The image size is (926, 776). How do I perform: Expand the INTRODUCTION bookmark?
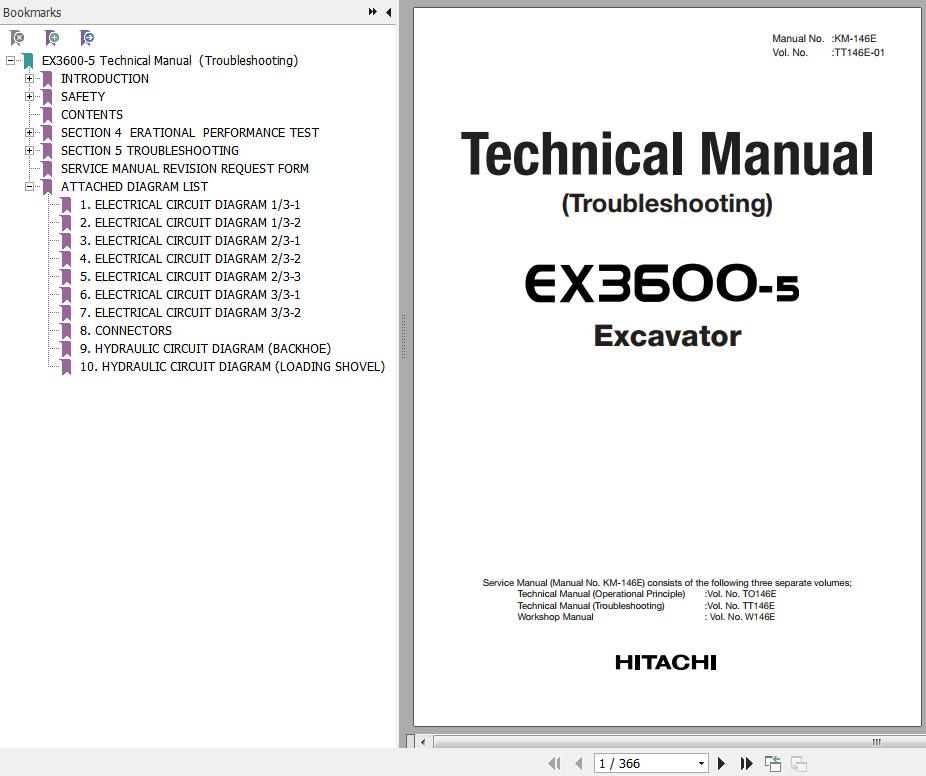pos(29,79)
